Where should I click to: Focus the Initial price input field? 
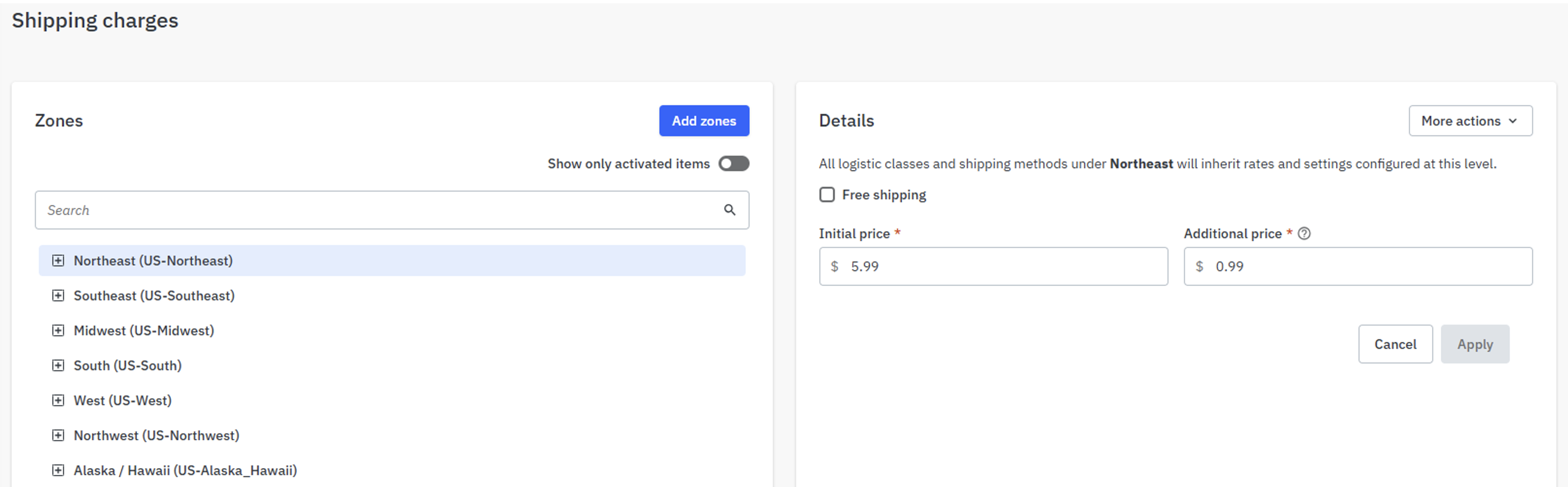pyautogui.click(x=993, y=267)
